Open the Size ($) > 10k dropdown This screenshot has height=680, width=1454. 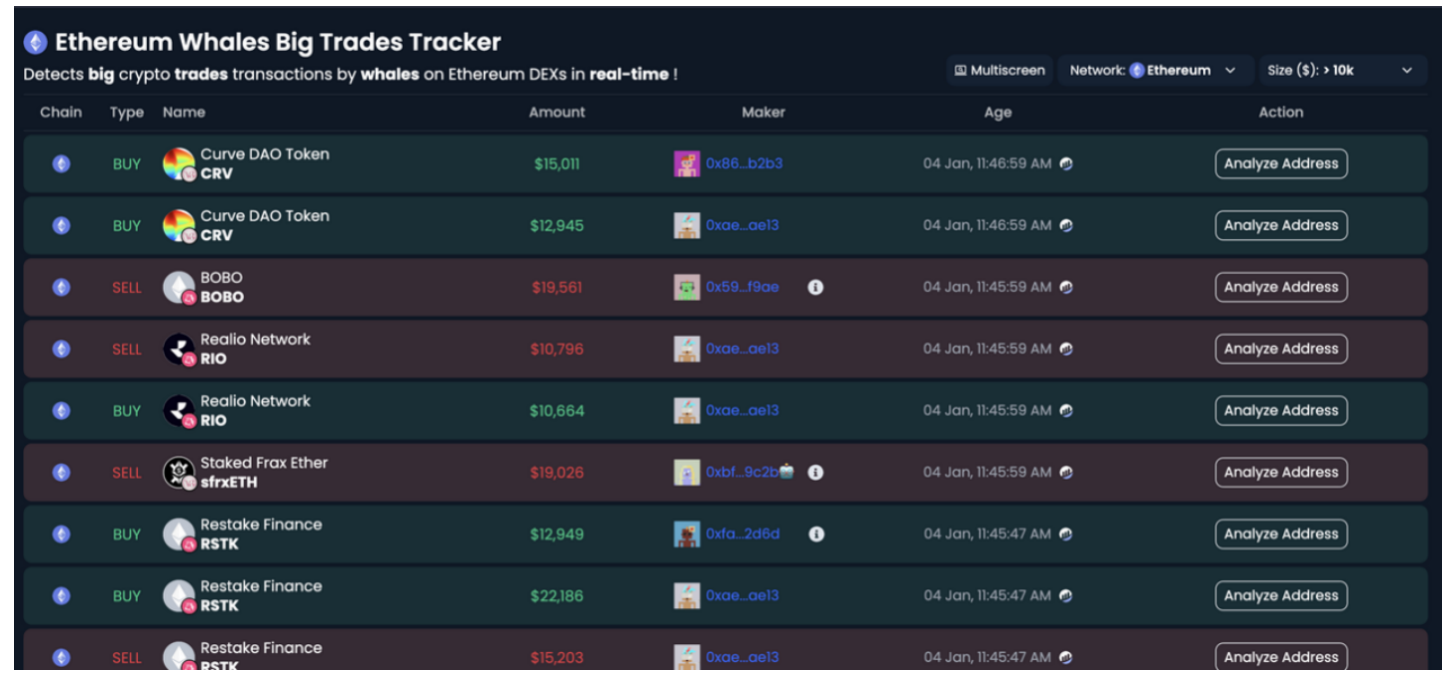[x=1342, y=70]
